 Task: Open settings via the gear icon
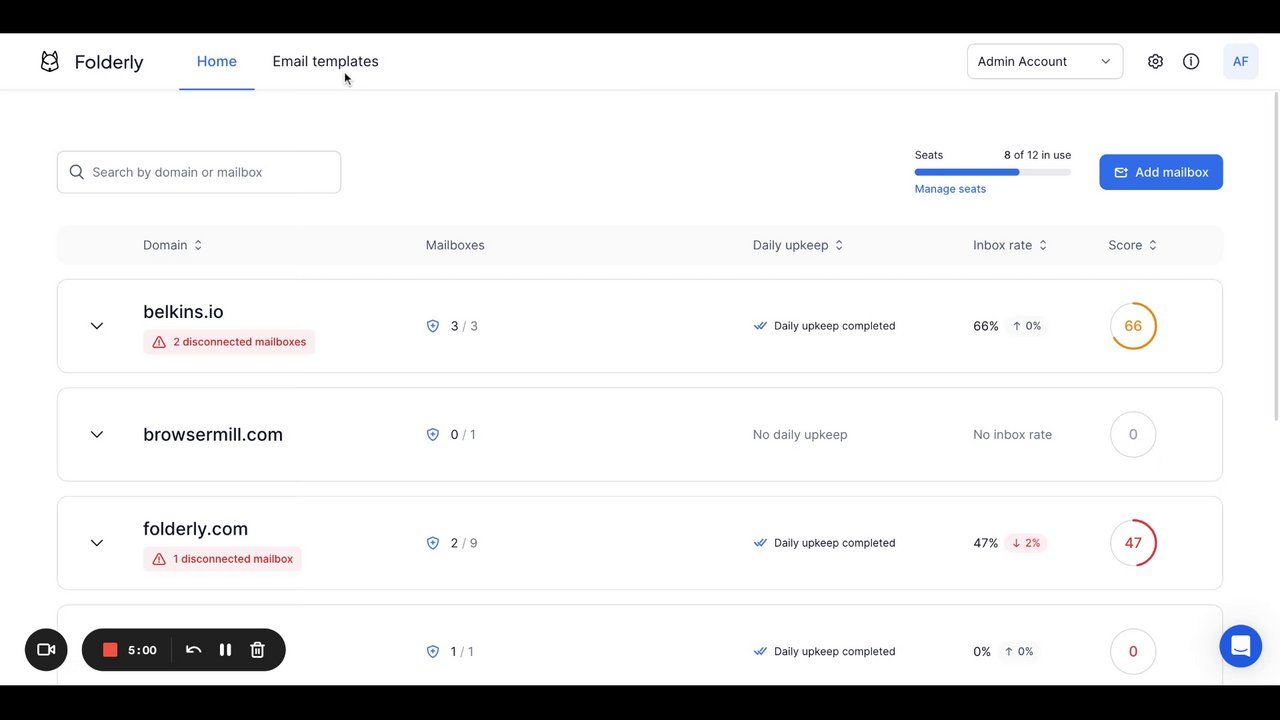tap(1155, 62)
